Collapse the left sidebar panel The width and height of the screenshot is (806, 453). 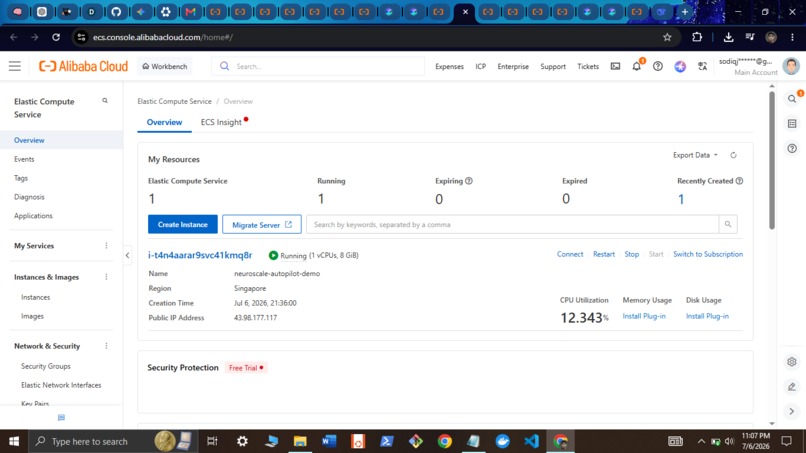(x=127, y=256)
